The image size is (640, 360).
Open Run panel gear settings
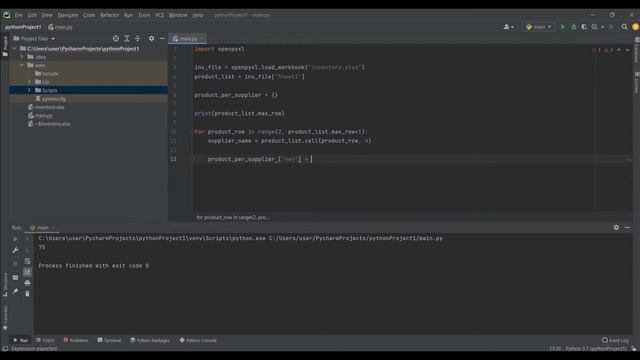tap(616, 227)
